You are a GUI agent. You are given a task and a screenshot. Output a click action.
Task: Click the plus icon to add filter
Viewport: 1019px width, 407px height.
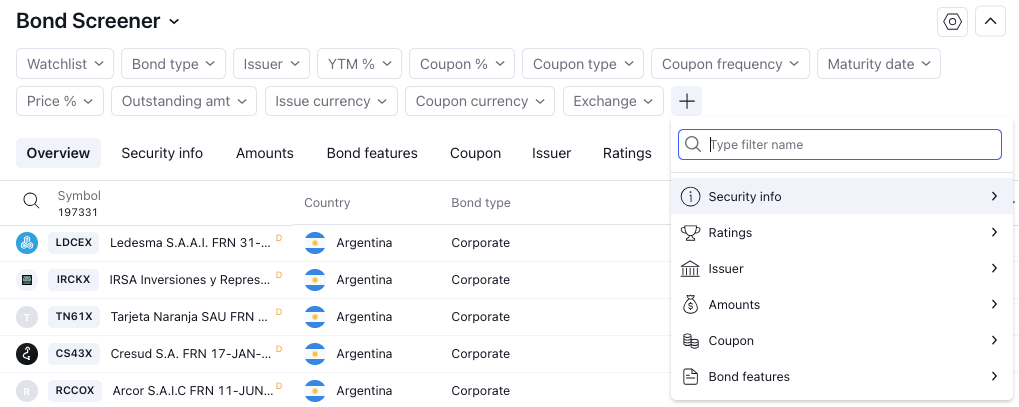686,101
